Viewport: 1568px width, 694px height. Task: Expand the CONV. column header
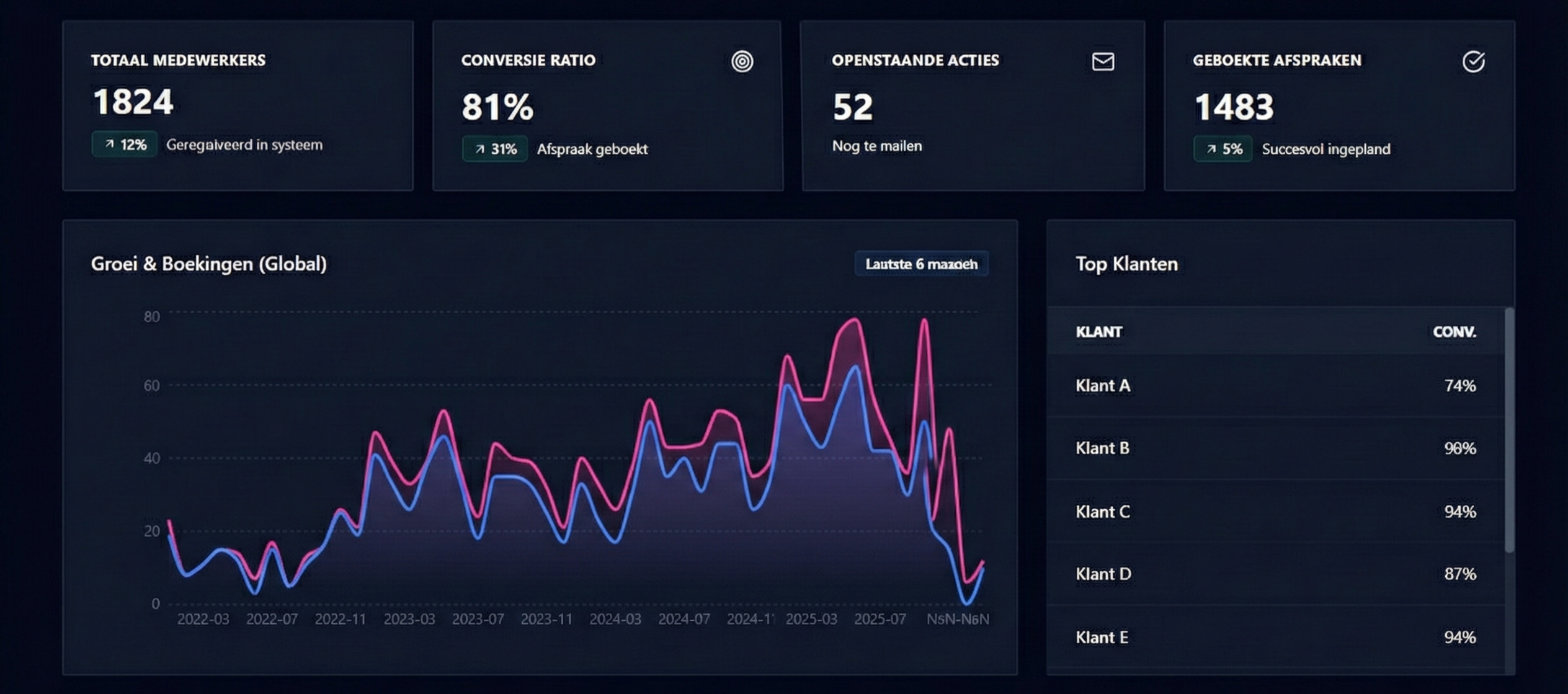1456,331
